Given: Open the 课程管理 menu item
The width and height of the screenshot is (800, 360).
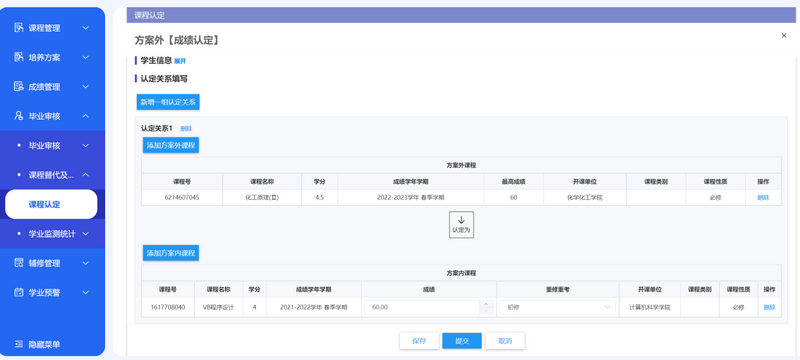Looking at the screenshot, I should tap(44, 28).
